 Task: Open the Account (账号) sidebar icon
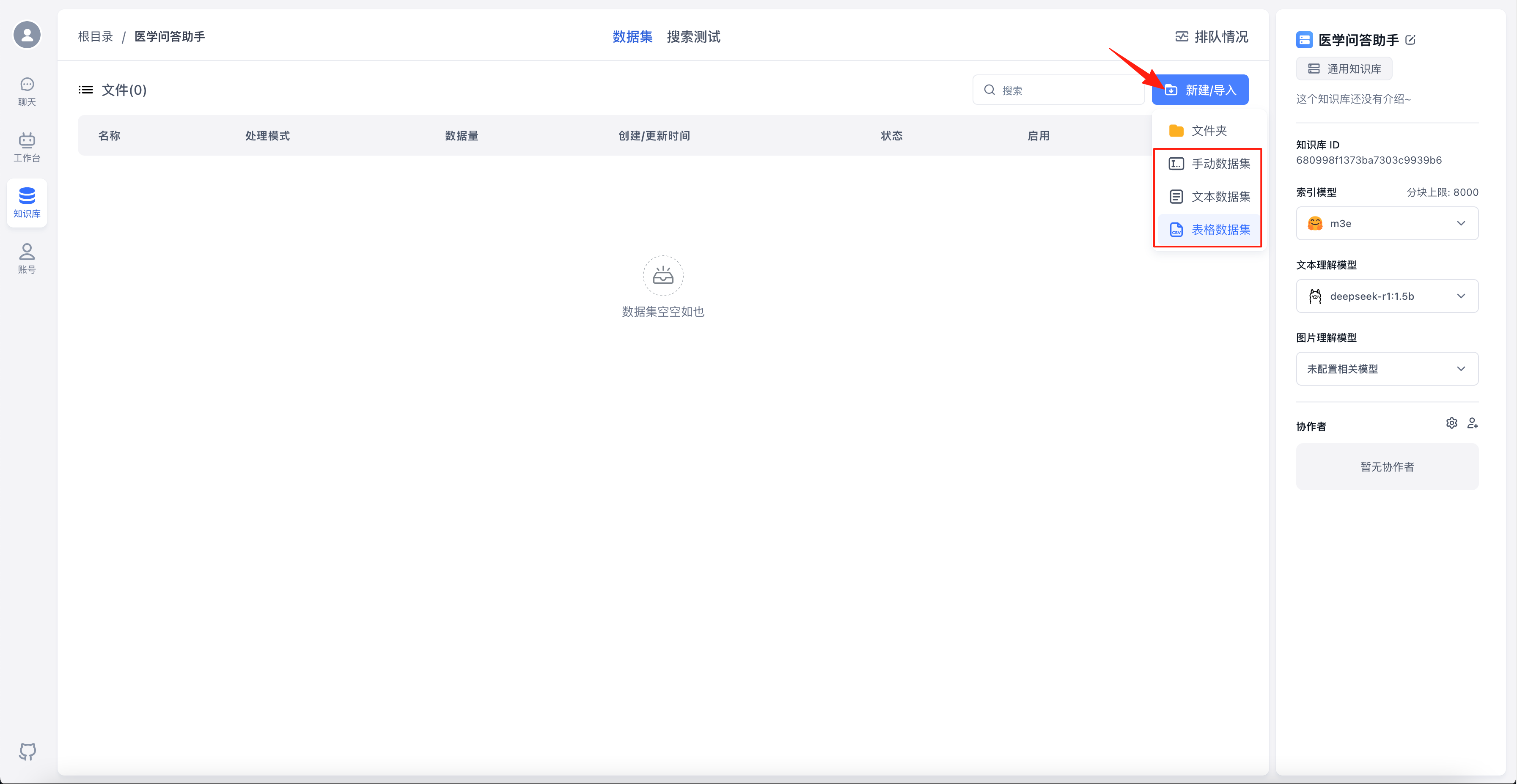pos(27,258)
